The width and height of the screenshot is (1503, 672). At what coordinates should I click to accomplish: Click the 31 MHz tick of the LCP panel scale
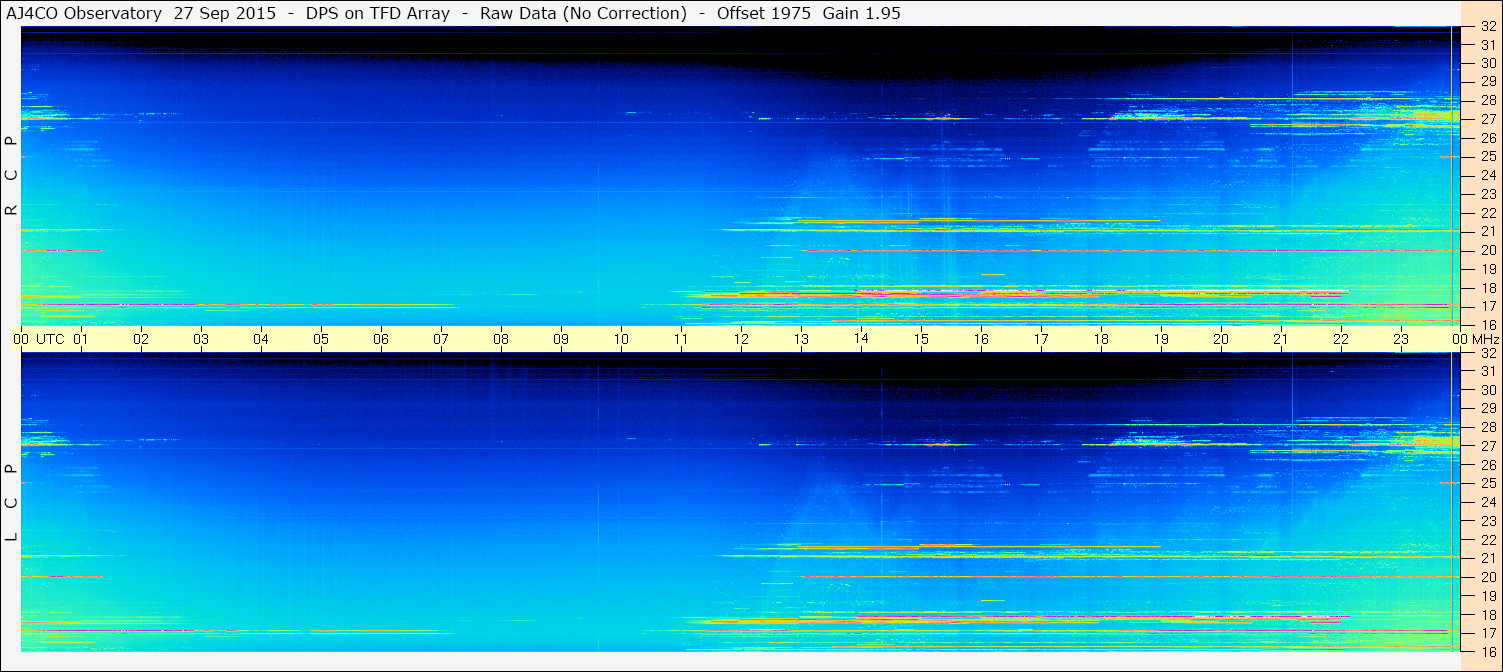coord(1488,371)
